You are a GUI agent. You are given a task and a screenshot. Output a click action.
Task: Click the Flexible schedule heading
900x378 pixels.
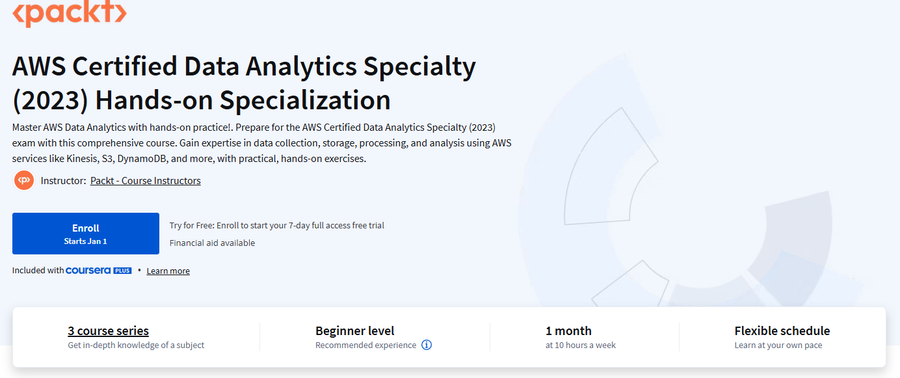click(782, 331)
